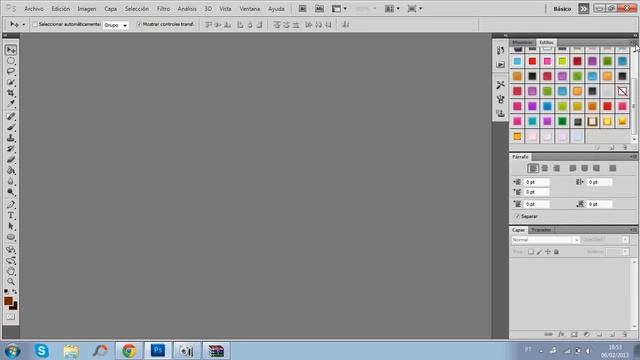
Task: Select the Lasso tool
Action: click(x=11, y=71)
